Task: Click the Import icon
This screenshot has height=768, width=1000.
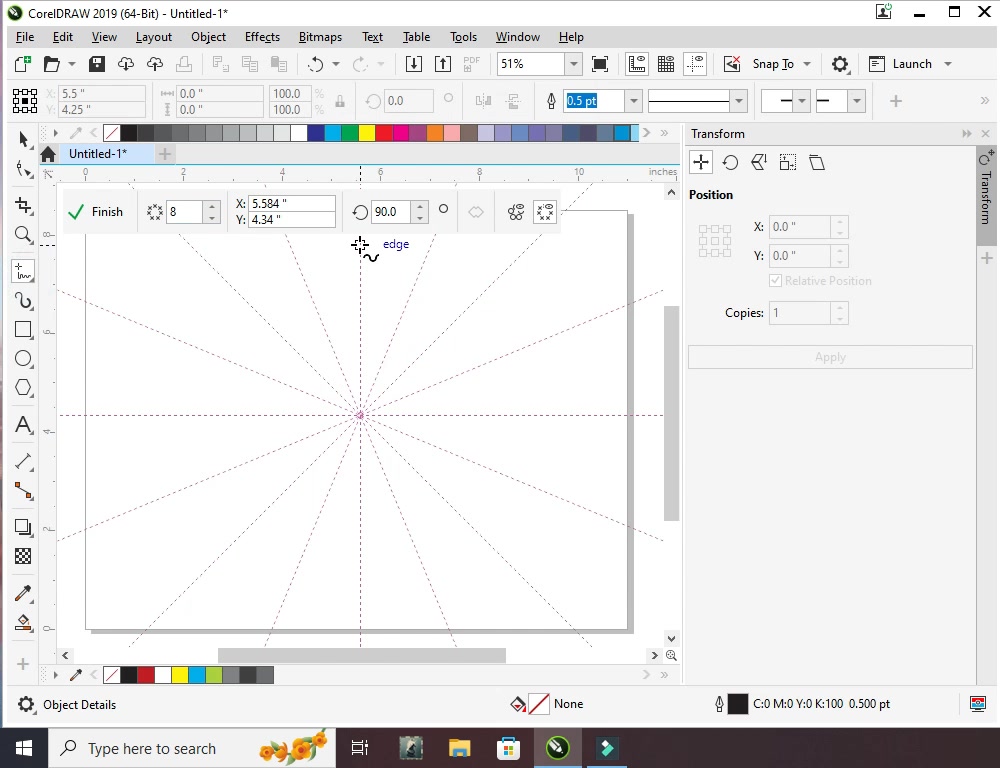Action: click(x=414, y=64)
